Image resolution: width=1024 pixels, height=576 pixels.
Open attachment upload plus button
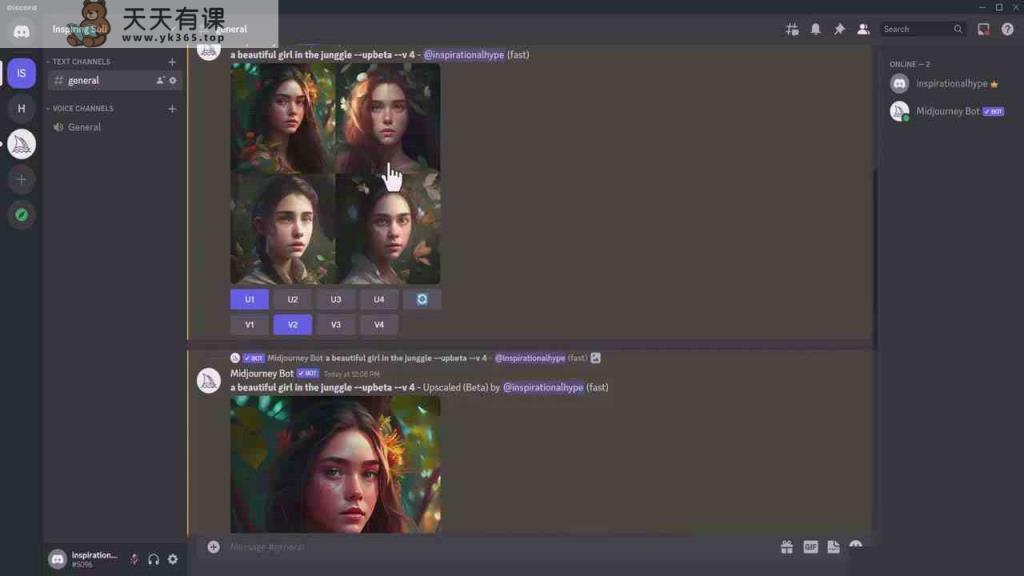pos(214,547)
